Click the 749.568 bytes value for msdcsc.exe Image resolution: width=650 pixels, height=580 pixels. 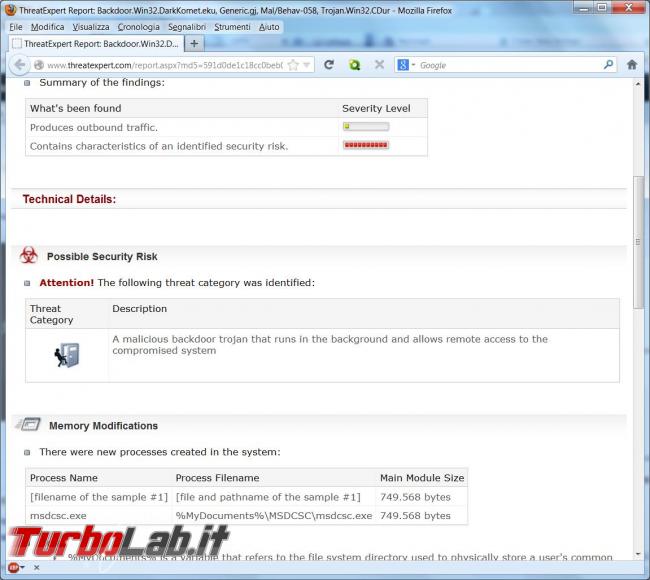415,516
